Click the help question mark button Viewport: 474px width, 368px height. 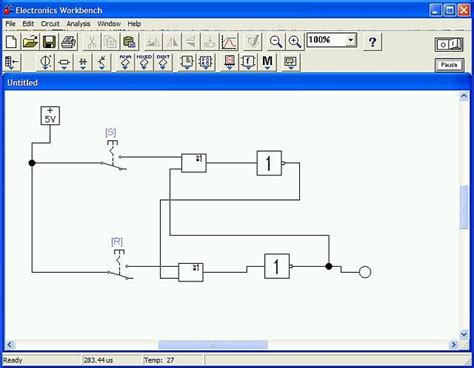coord(372,42)
